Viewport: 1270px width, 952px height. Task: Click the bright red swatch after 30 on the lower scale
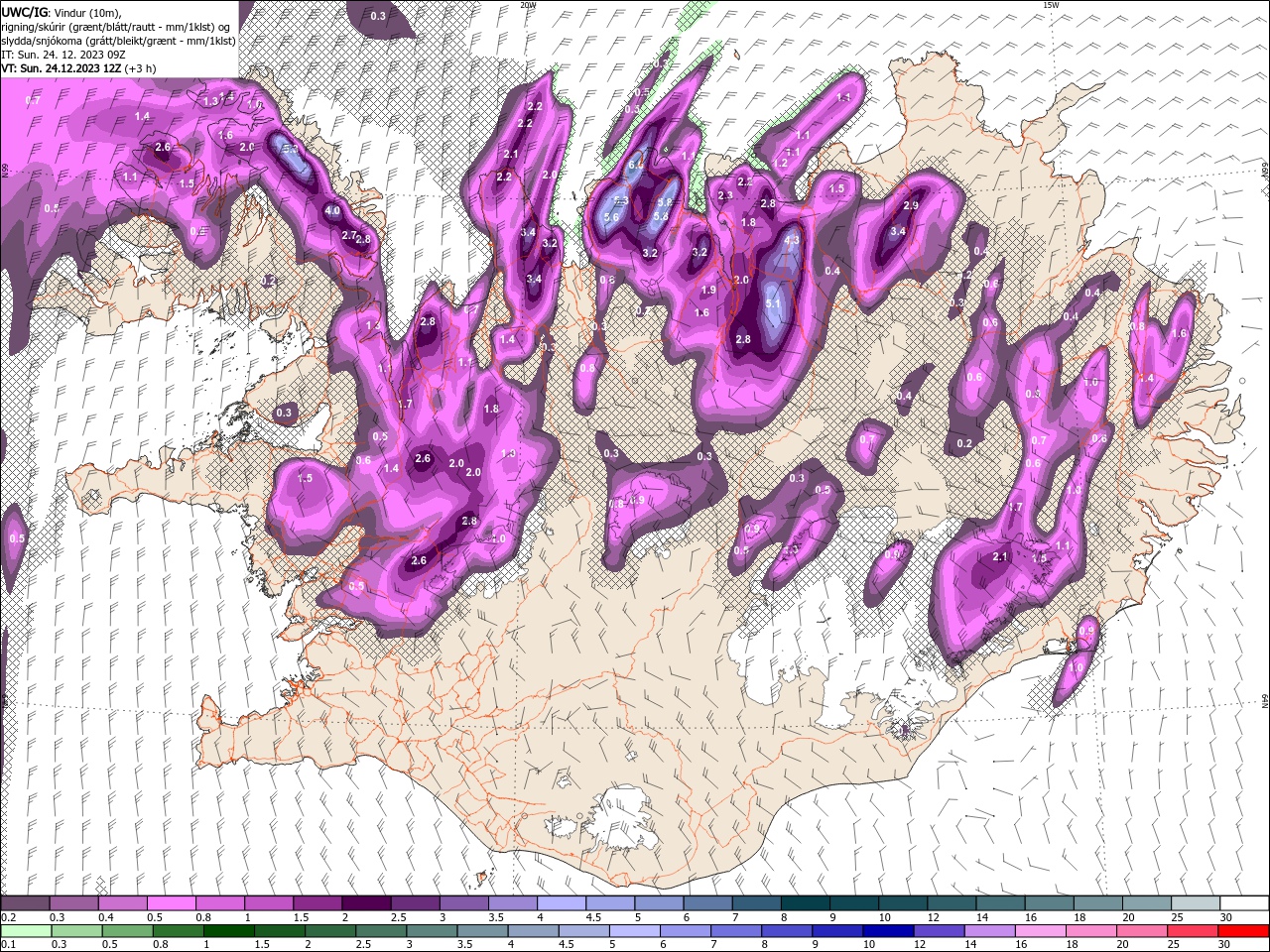1244,931
